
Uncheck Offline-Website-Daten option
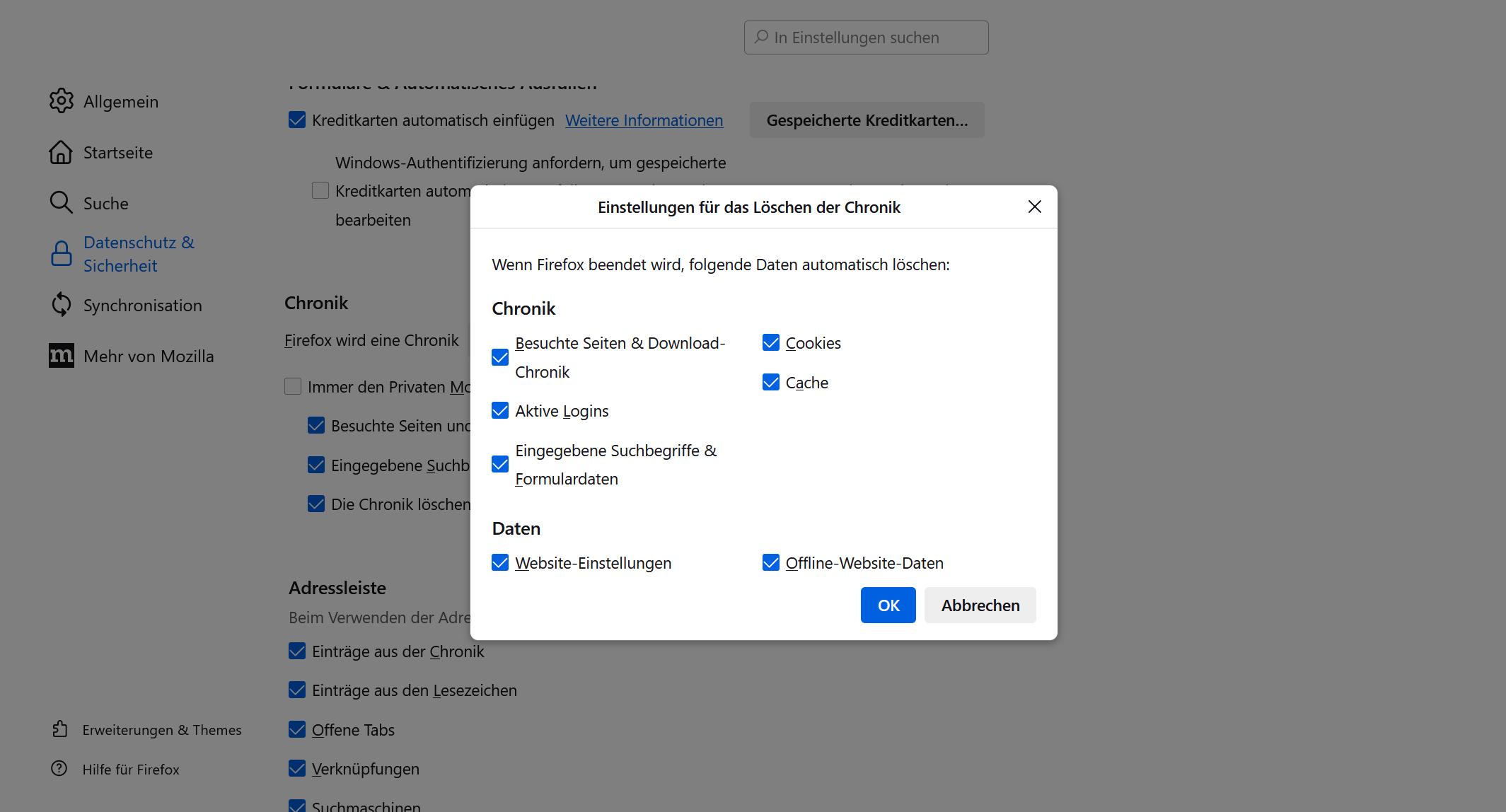click(x=771, y=563)
